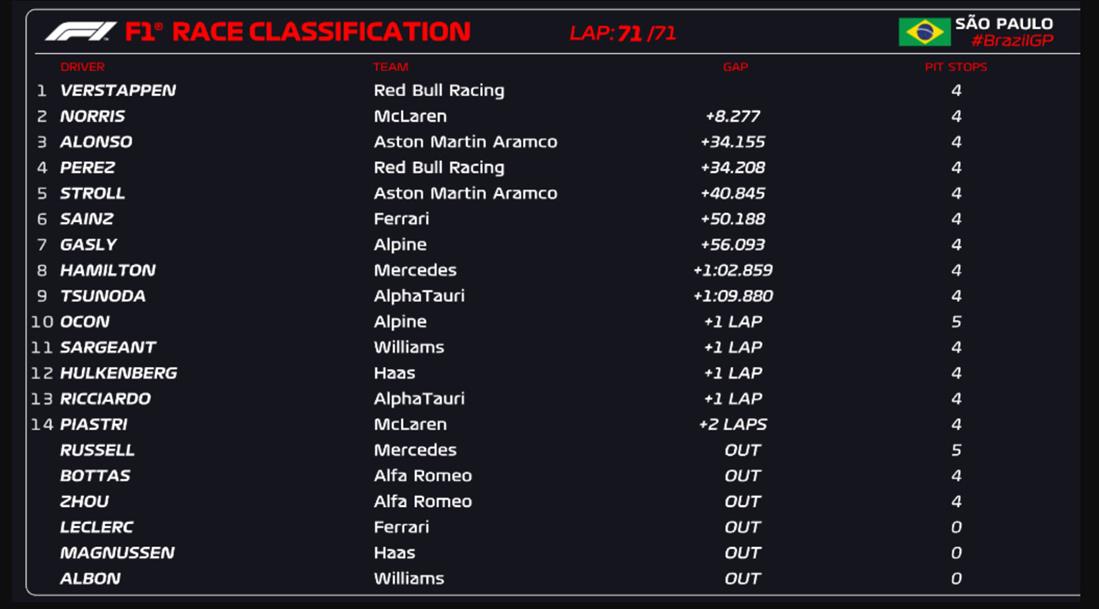This screenshot has height=609, width=1099.
Task: Open NORRIS driver entry
Action: click(92, 116)
